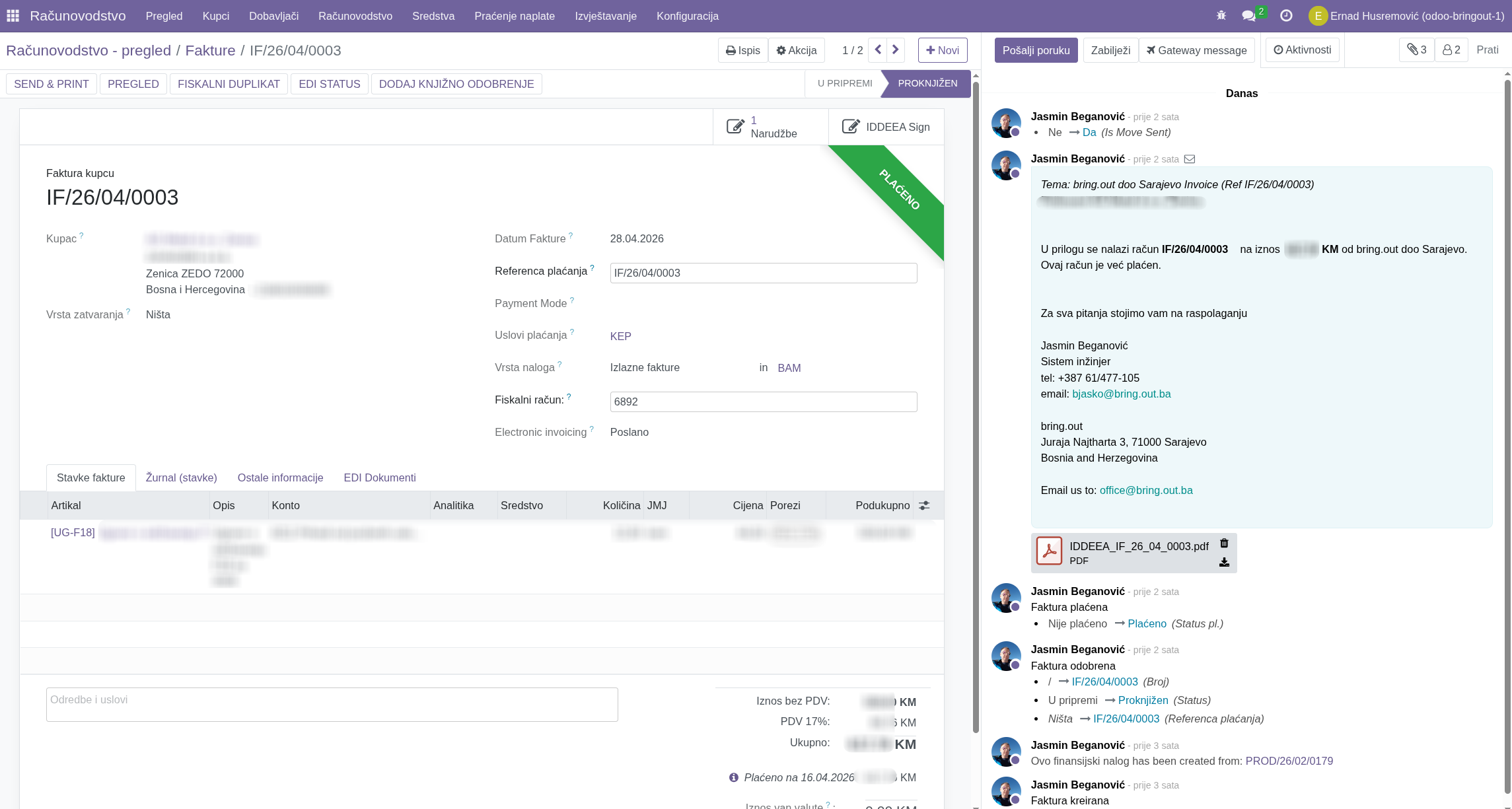This screenshot has height=809, width=1512.
Task: Click Zabilježi to log a note
Action: (1110, 50)
